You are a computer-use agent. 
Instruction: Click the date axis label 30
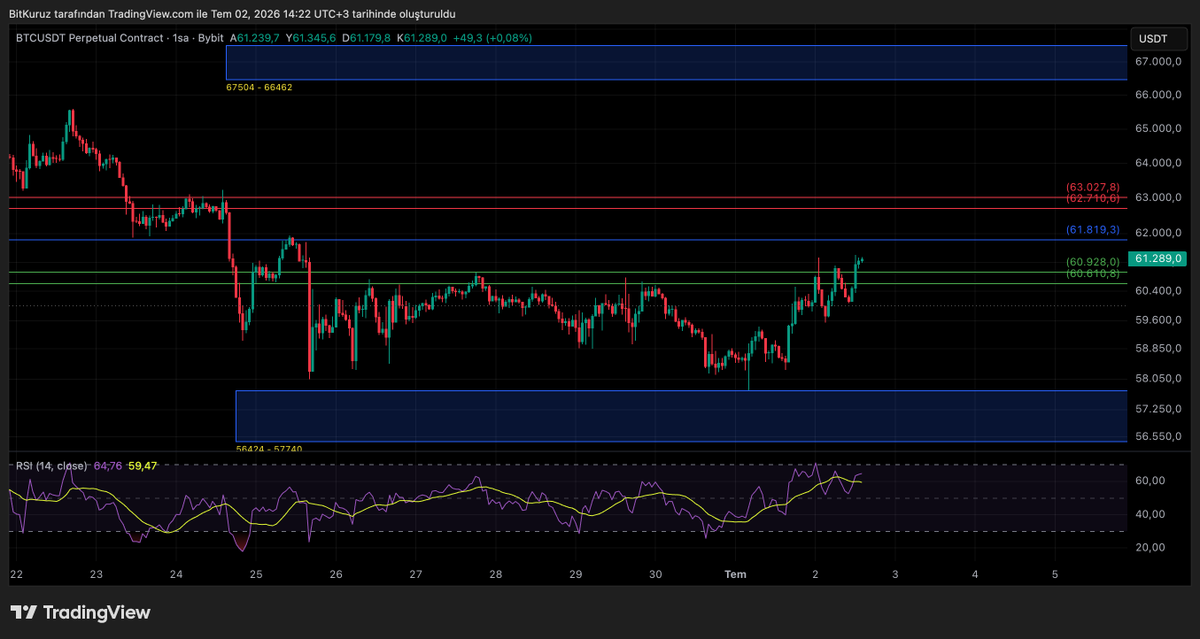(x=656, y=574)
